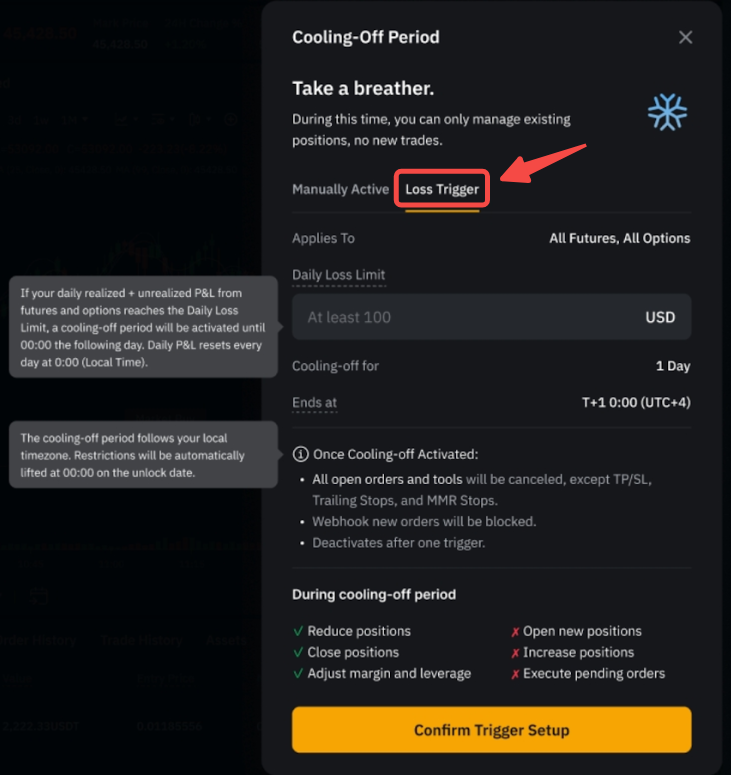Viewport: 731px width, 775px height.
Task: Click the blue snowflake icon
Action: 667,112
